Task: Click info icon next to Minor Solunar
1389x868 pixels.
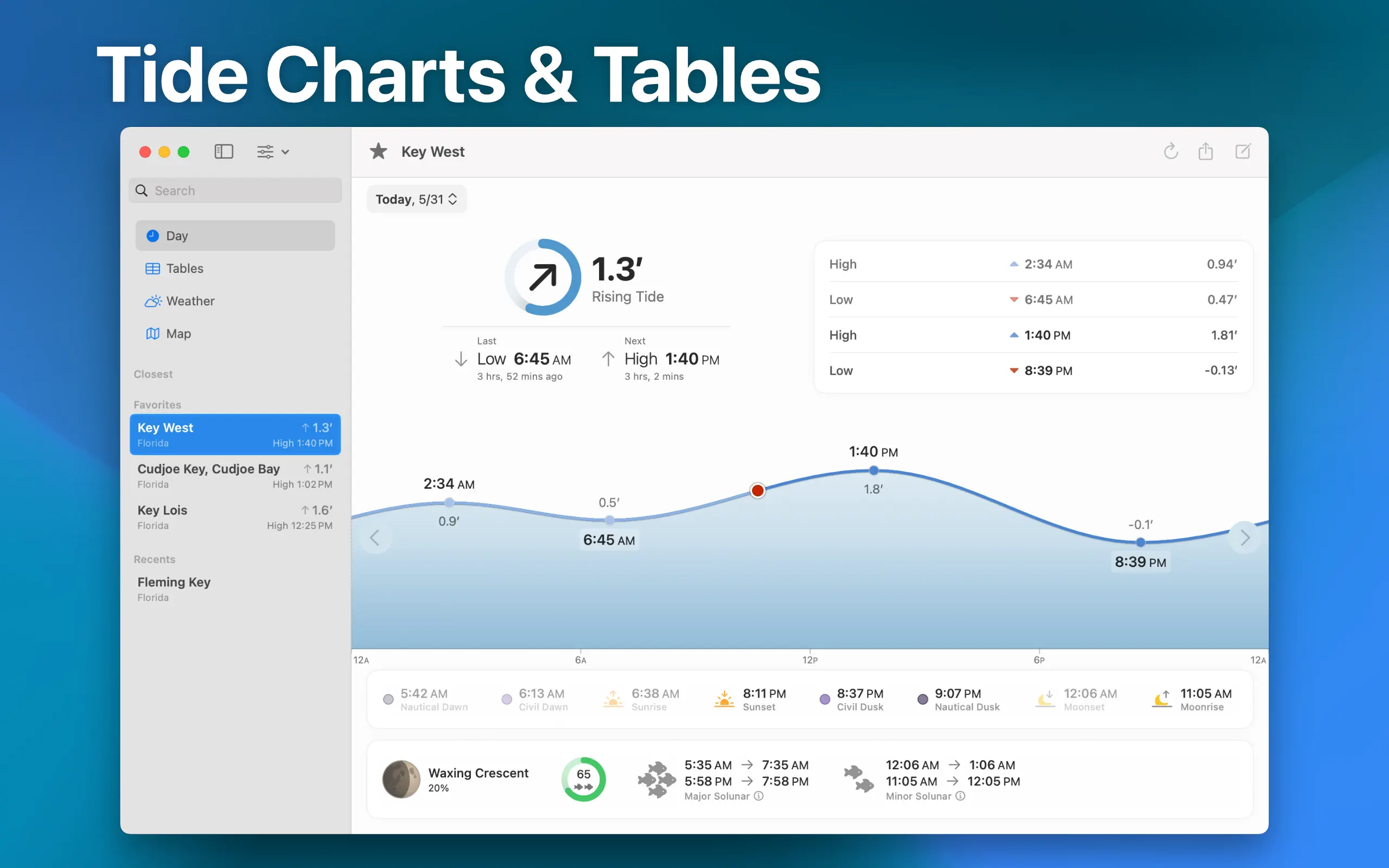Action: point(960,796)
